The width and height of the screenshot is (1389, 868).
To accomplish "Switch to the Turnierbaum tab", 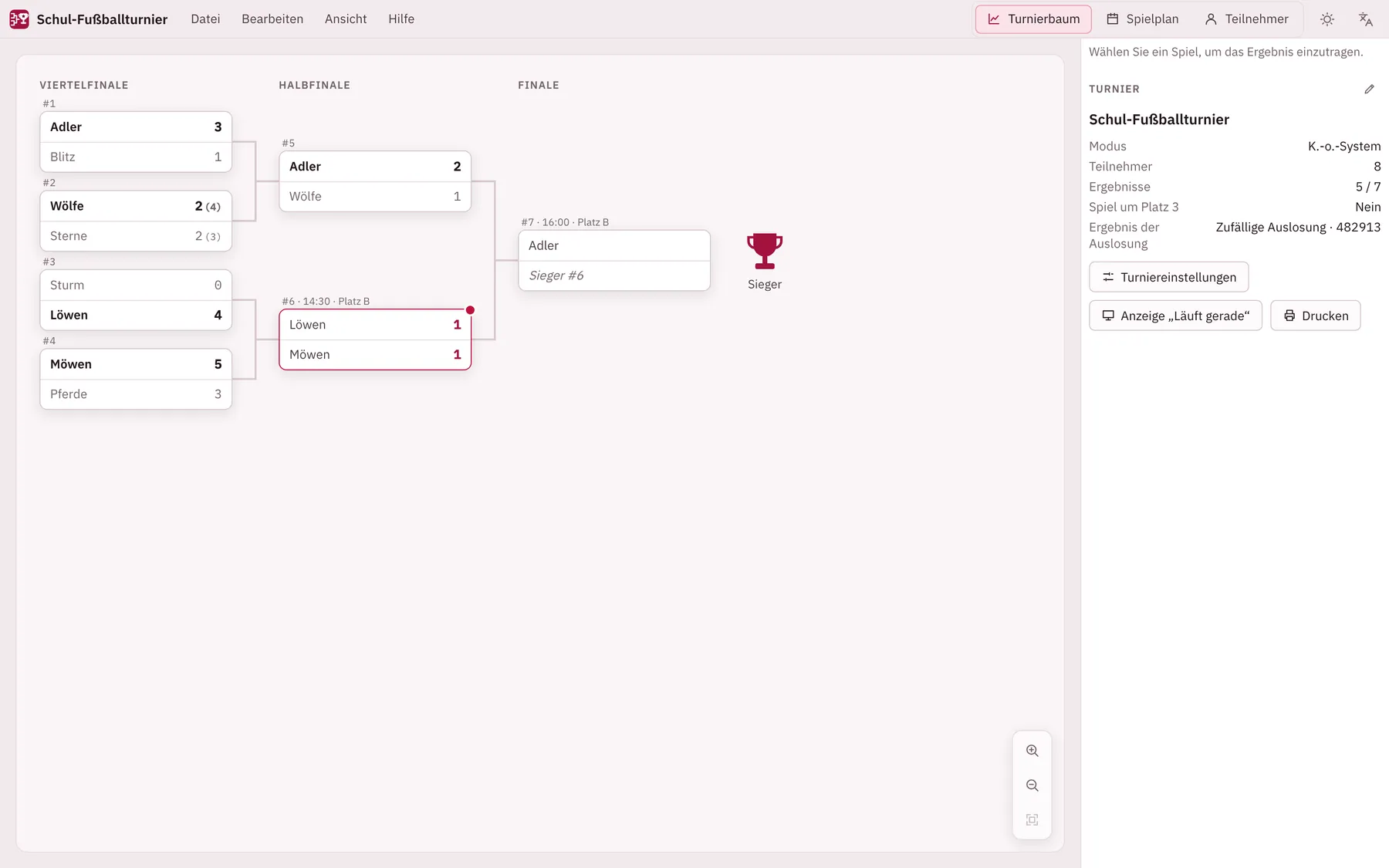I will pyautogui.click(x=1033, y=19).
